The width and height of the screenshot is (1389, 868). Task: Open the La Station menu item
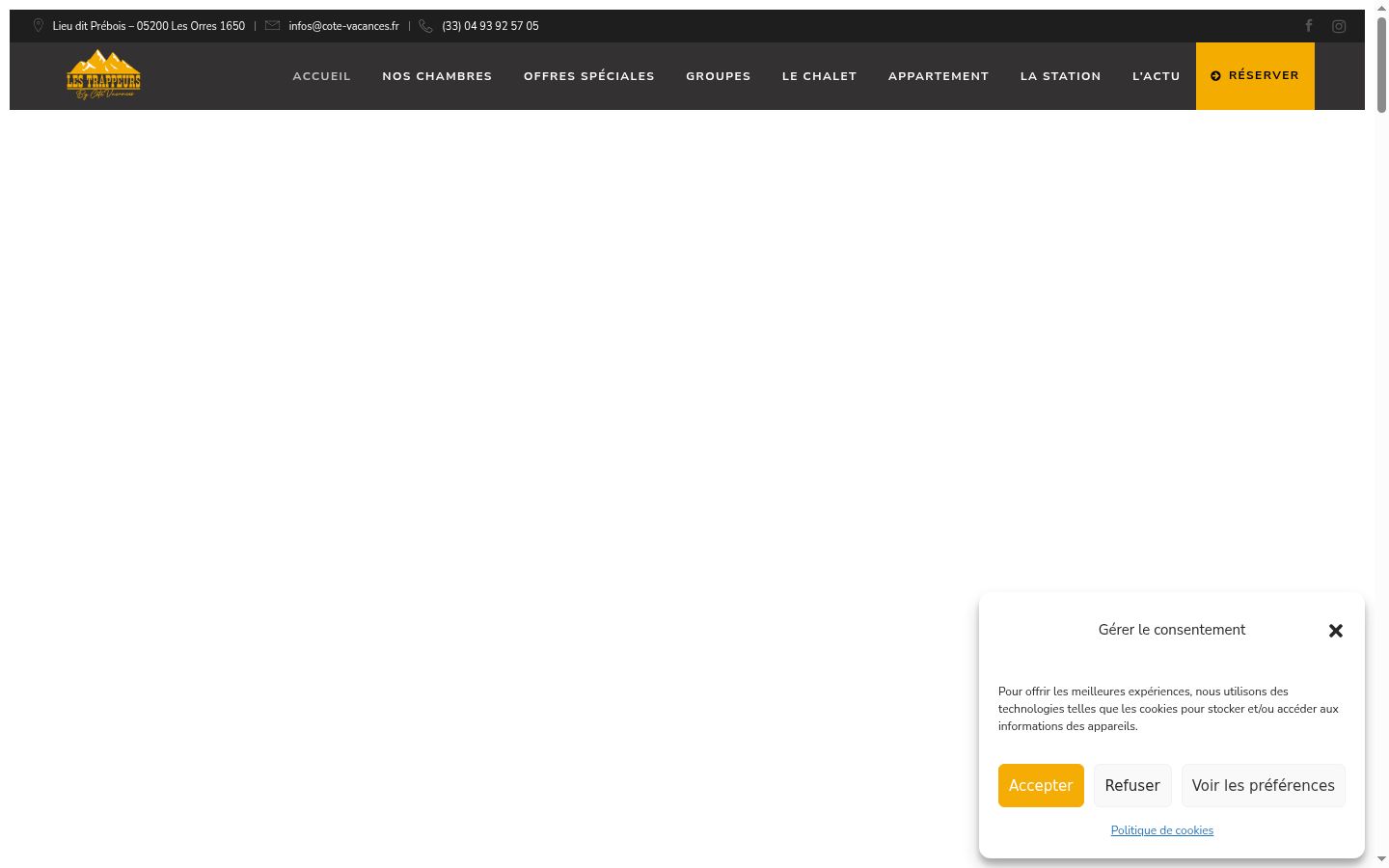coord(1061,76)
